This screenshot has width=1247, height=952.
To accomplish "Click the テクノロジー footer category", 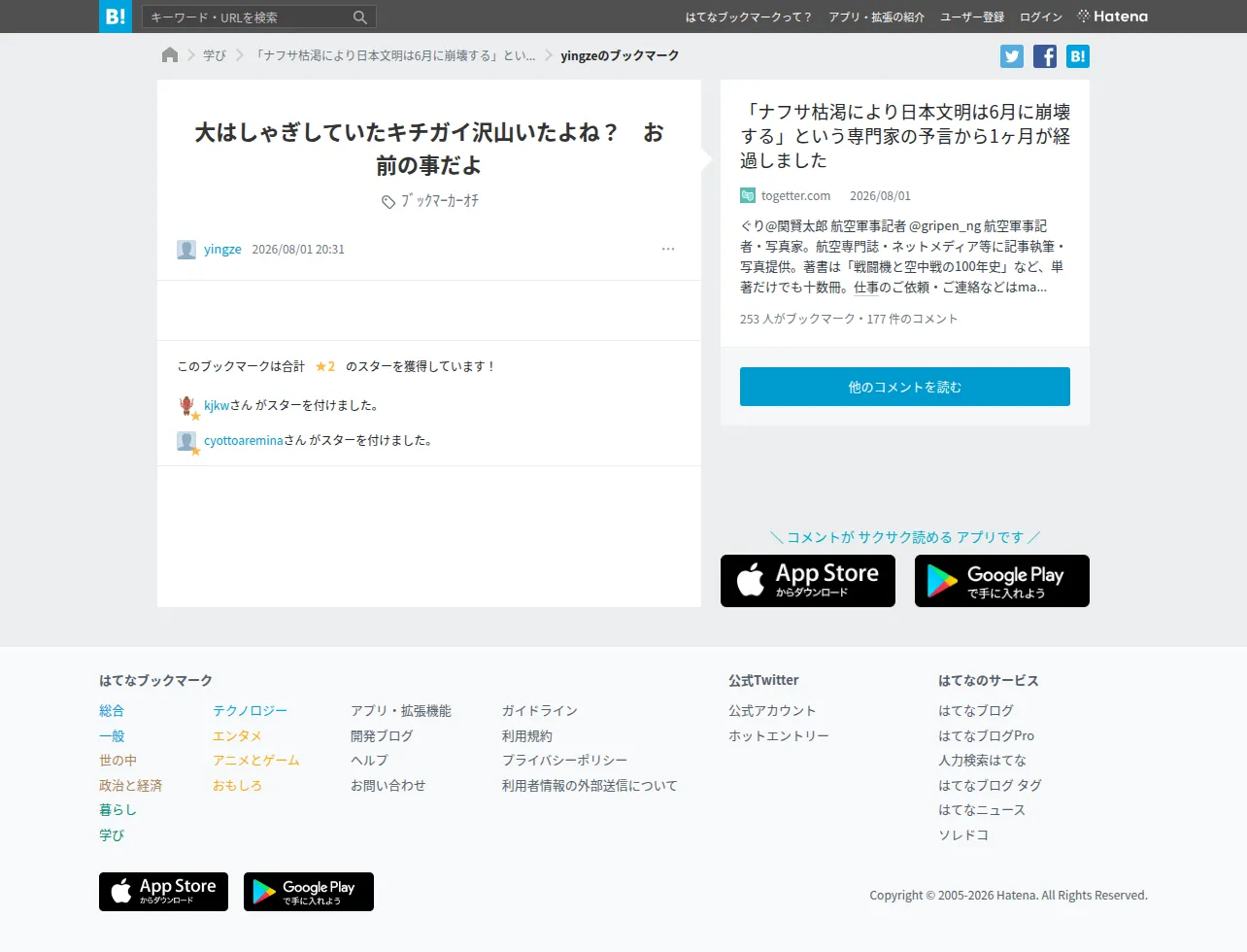I will [x=251, y=711].
